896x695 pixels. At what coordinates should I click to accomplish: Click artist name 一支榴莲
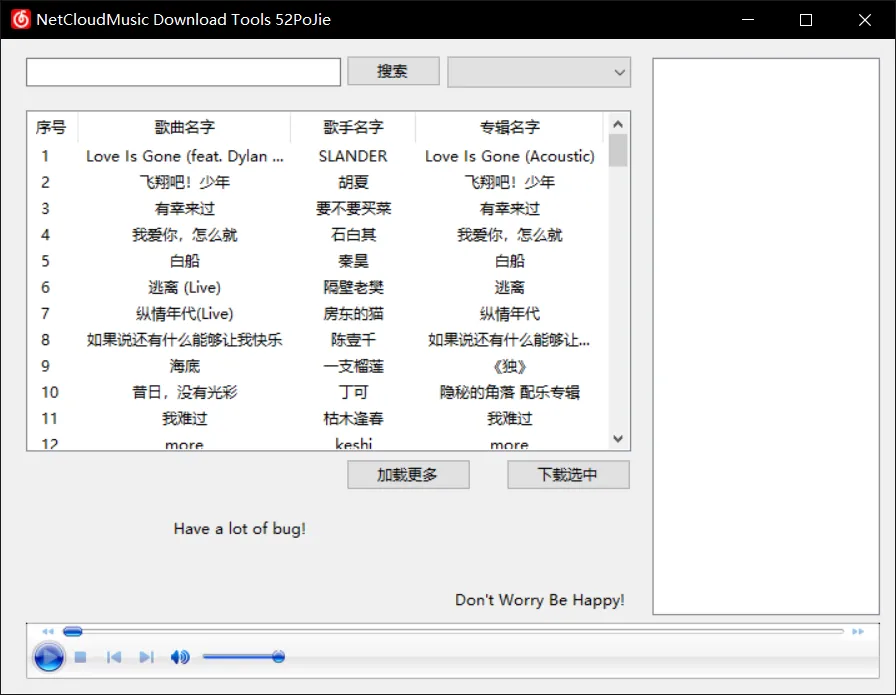(353, 366)
